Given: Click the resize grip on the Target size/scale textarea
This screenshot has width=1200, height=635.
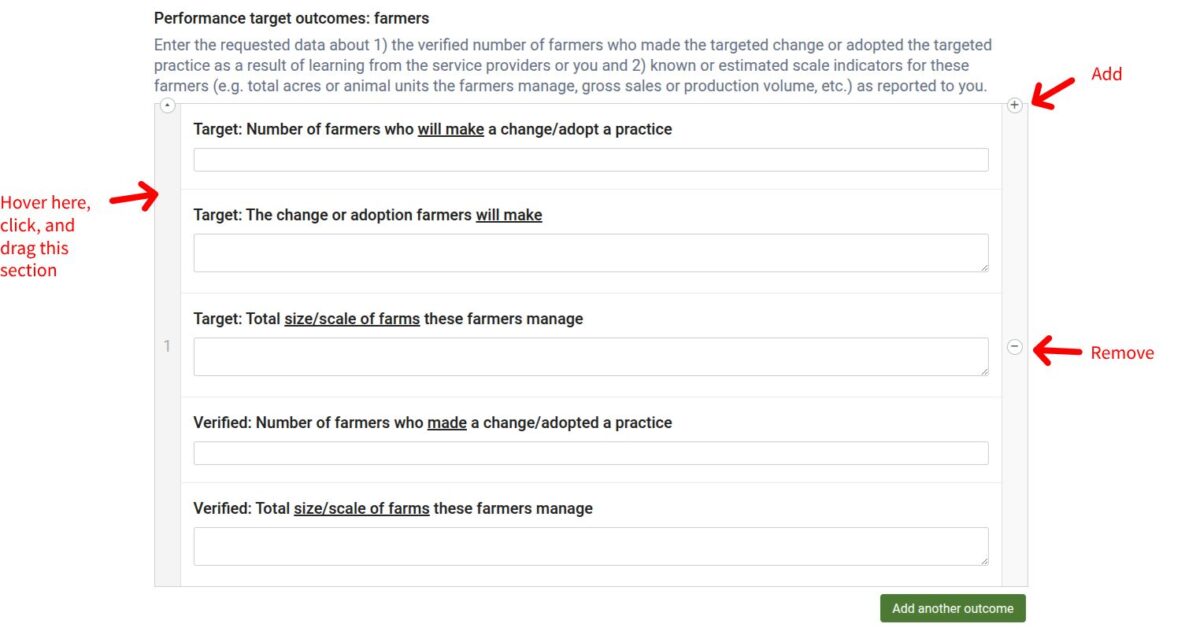Looking at the screenshot, I should pos(984,371).
